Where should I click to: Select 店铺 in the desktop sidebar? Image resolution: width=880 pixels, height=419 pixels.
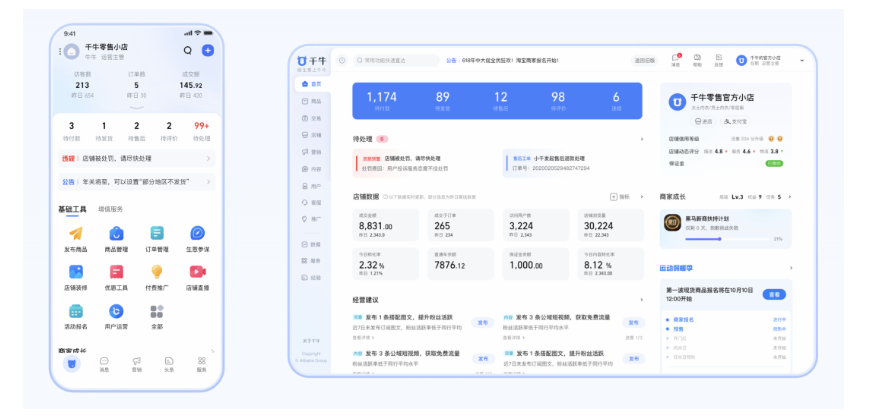pyautogui.click(x=311, y=135)
